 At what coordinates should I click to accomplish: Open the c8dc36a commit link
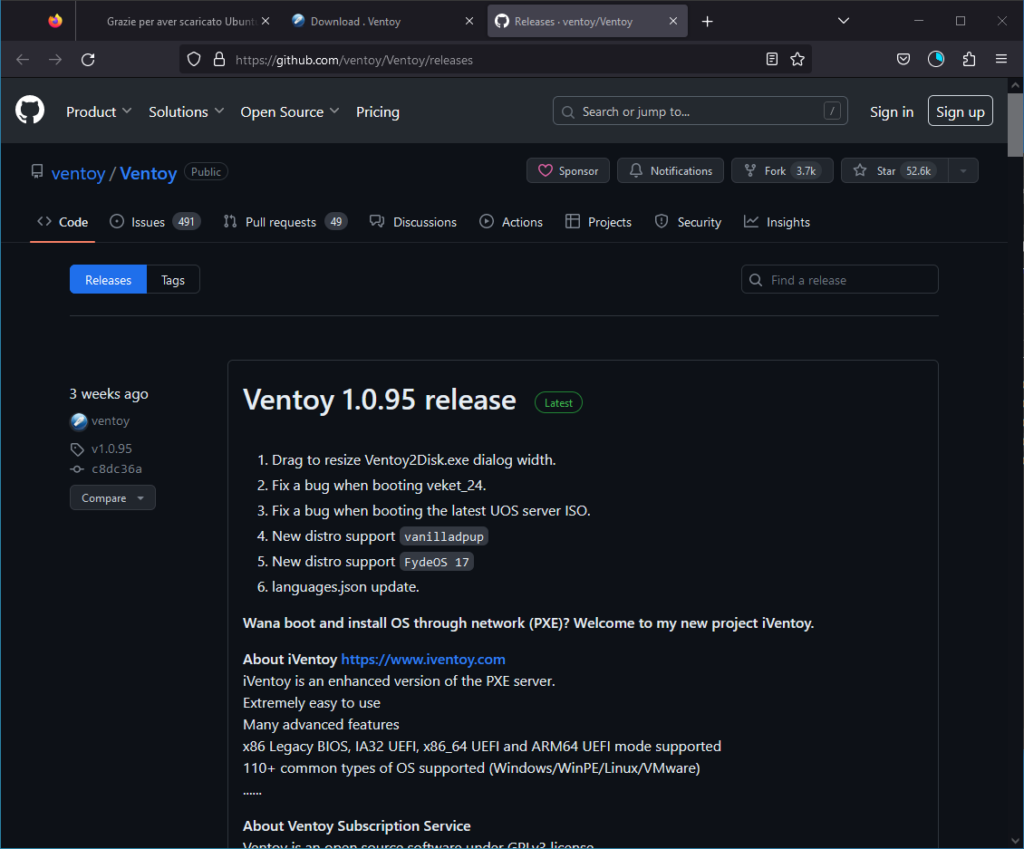[x=117, y=469]
